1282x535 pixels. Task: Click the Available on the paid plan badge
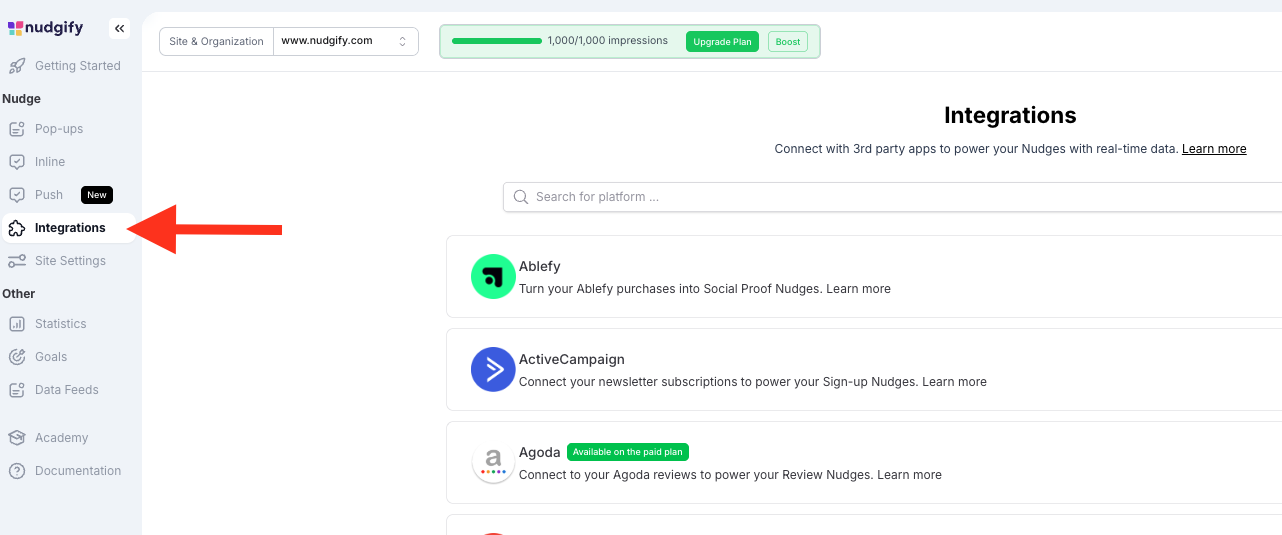tap(628, 452)
